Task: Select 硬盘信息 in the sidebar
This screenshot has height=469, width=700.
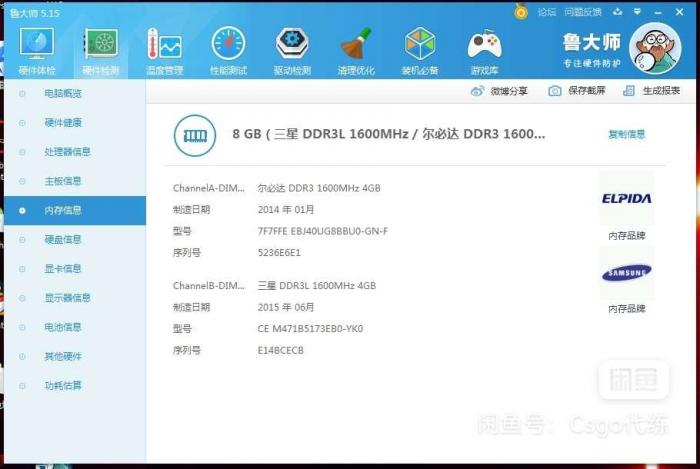Action: (75, 240)
